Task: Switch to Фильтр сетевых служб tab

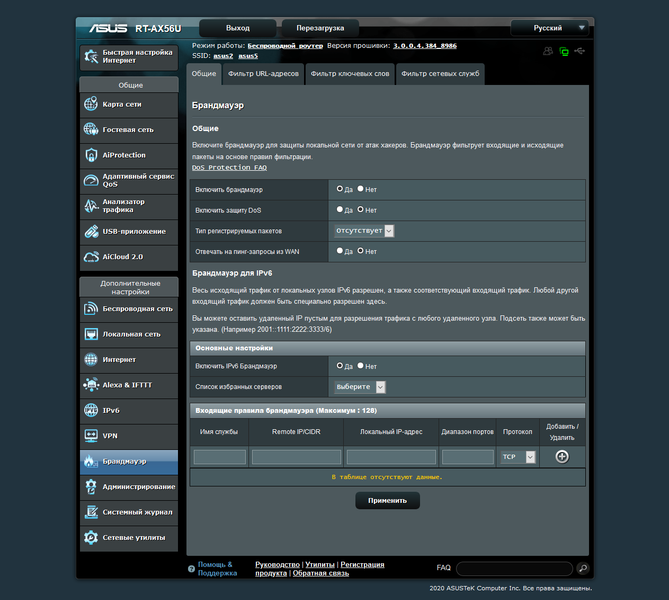Action: pyautogui.click(x=440, y=74)
